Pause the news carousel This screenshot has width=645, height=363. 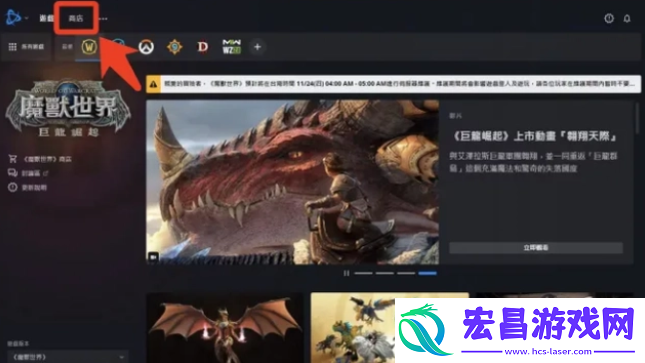[346, 273]
